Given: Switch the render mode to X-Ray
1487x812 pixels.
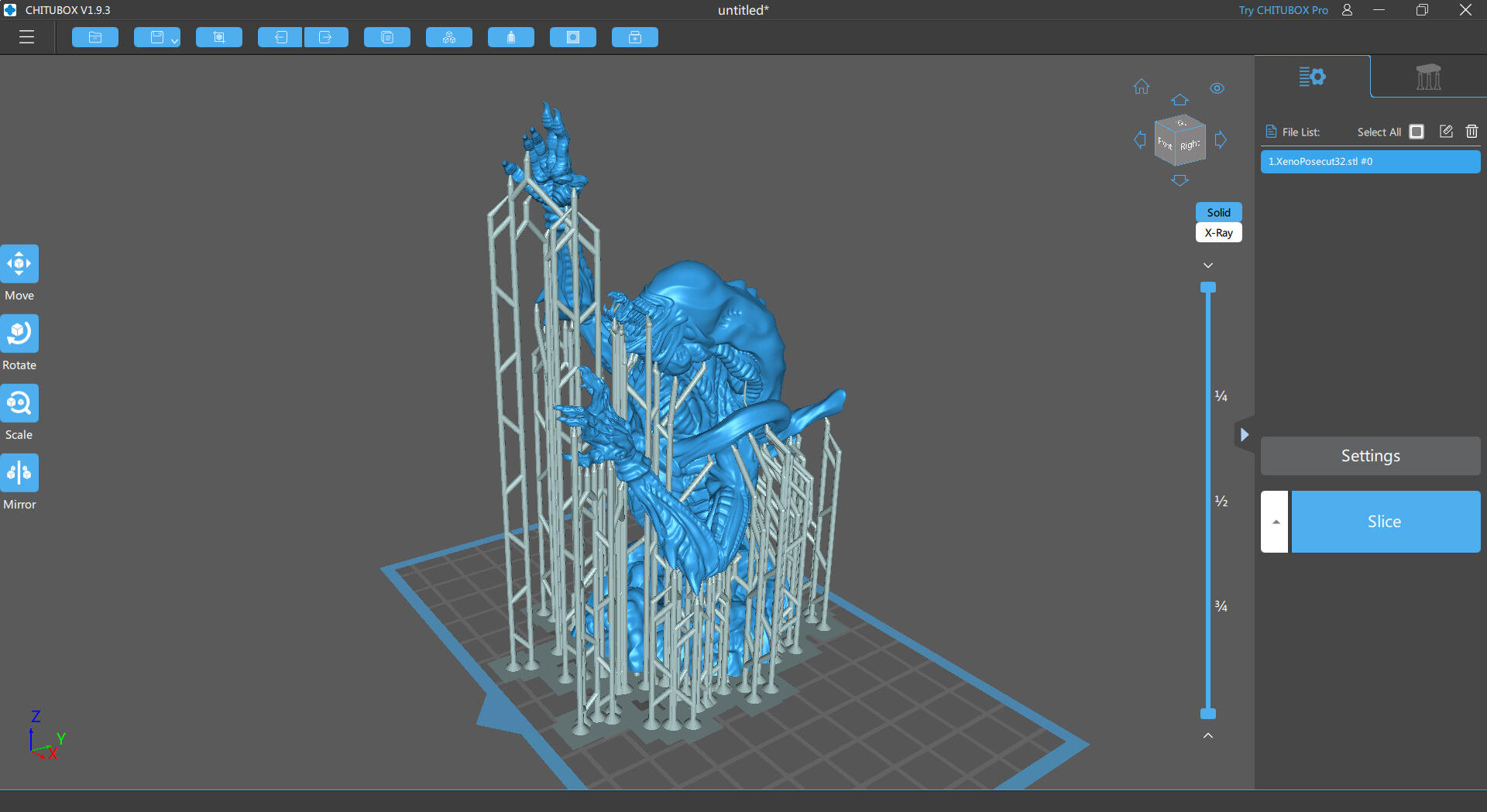Looking at the screenshot, I should (1218, 233).
